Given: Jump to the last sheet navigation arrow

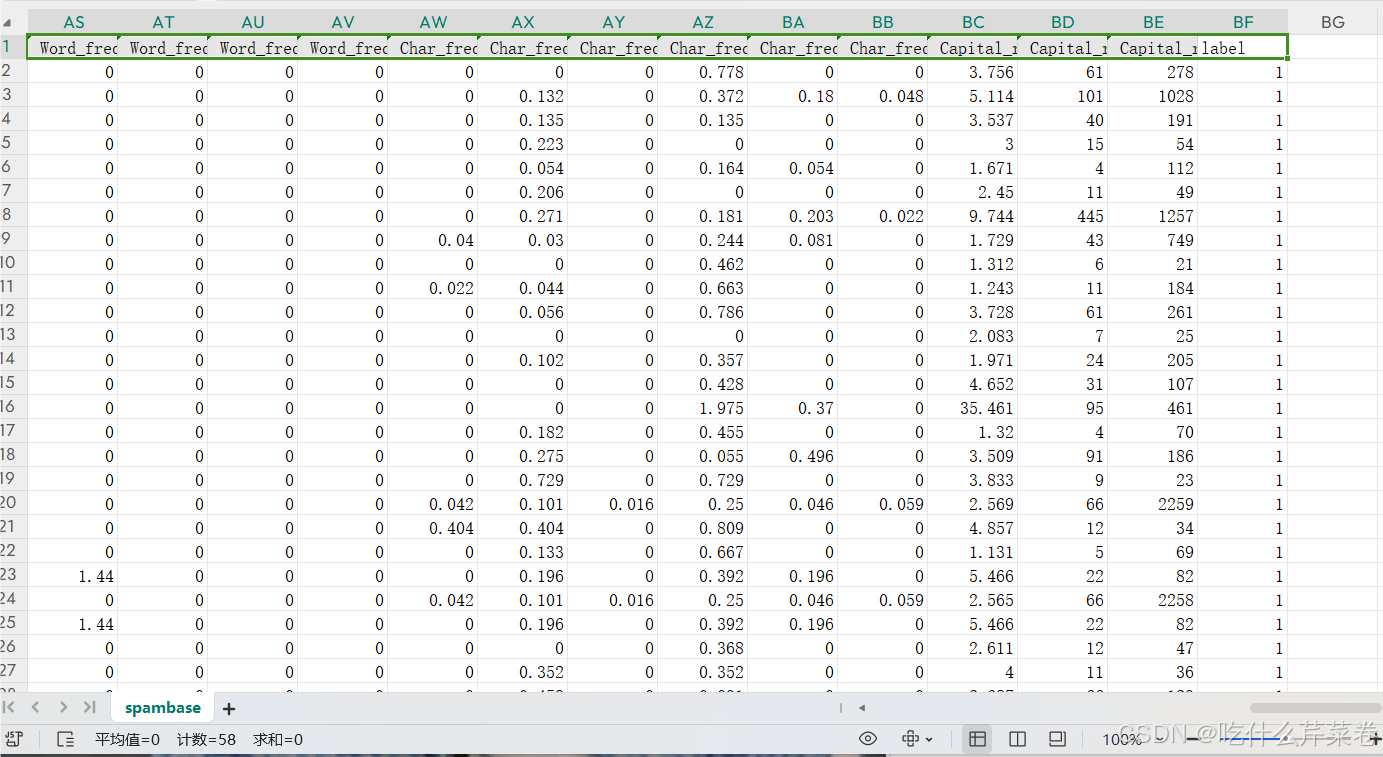Looking at the screenshot, I should [89, 707].
